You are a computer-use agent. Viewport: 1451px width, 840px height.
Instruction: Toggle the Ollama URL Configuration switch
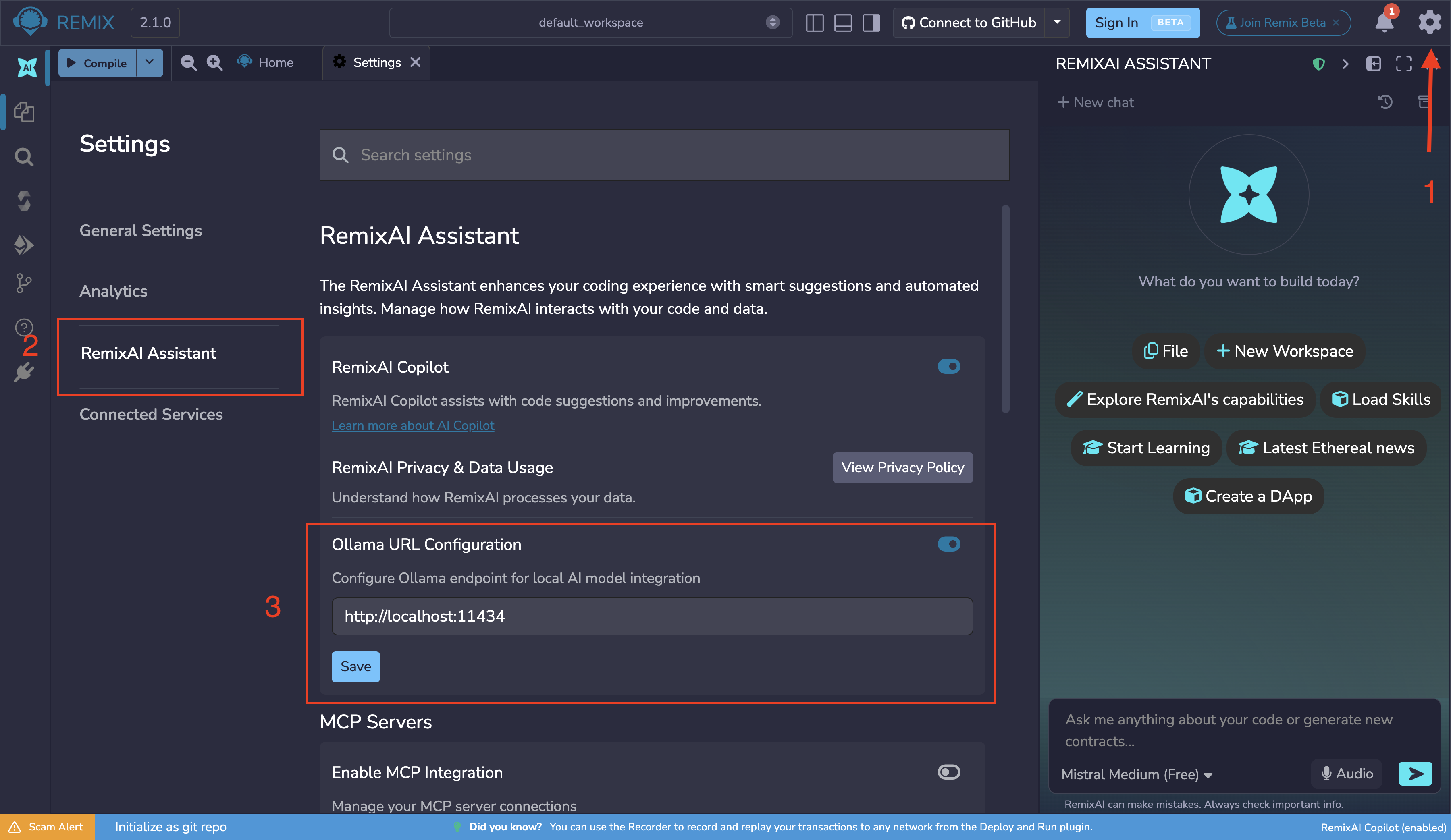point(949,544)
